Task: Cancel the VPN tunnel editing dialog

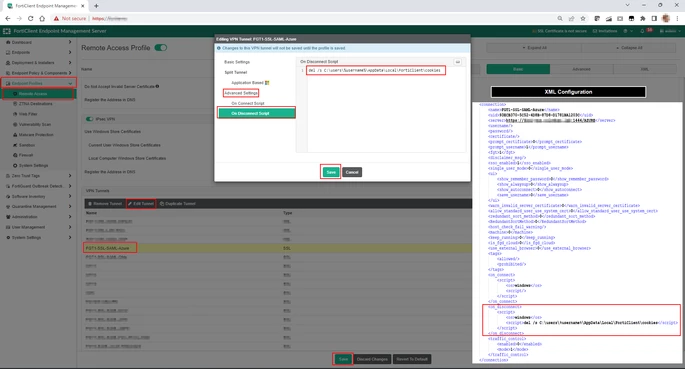Action: tap(352, 172)
